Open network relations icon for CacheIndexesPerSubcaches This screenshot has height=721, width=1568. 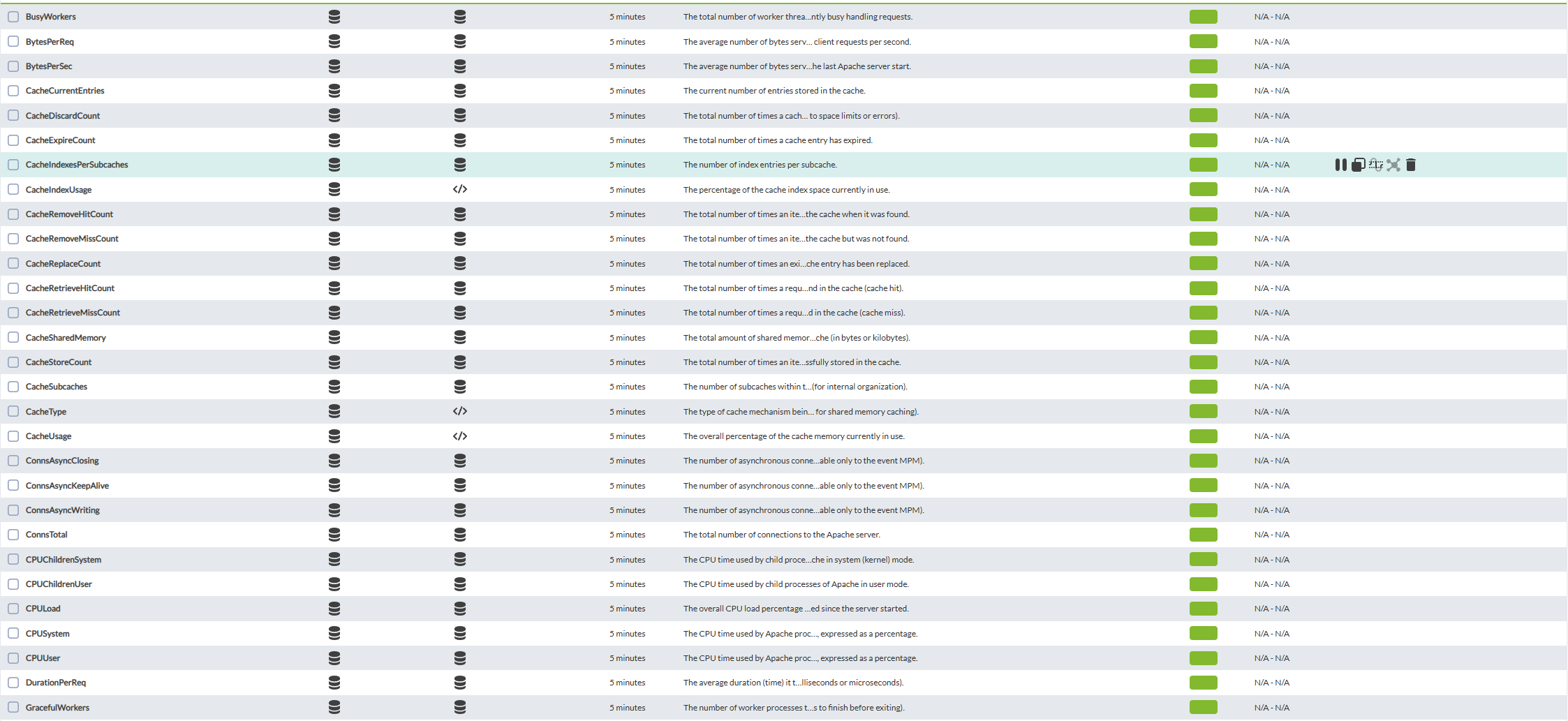pos(1393,165)
